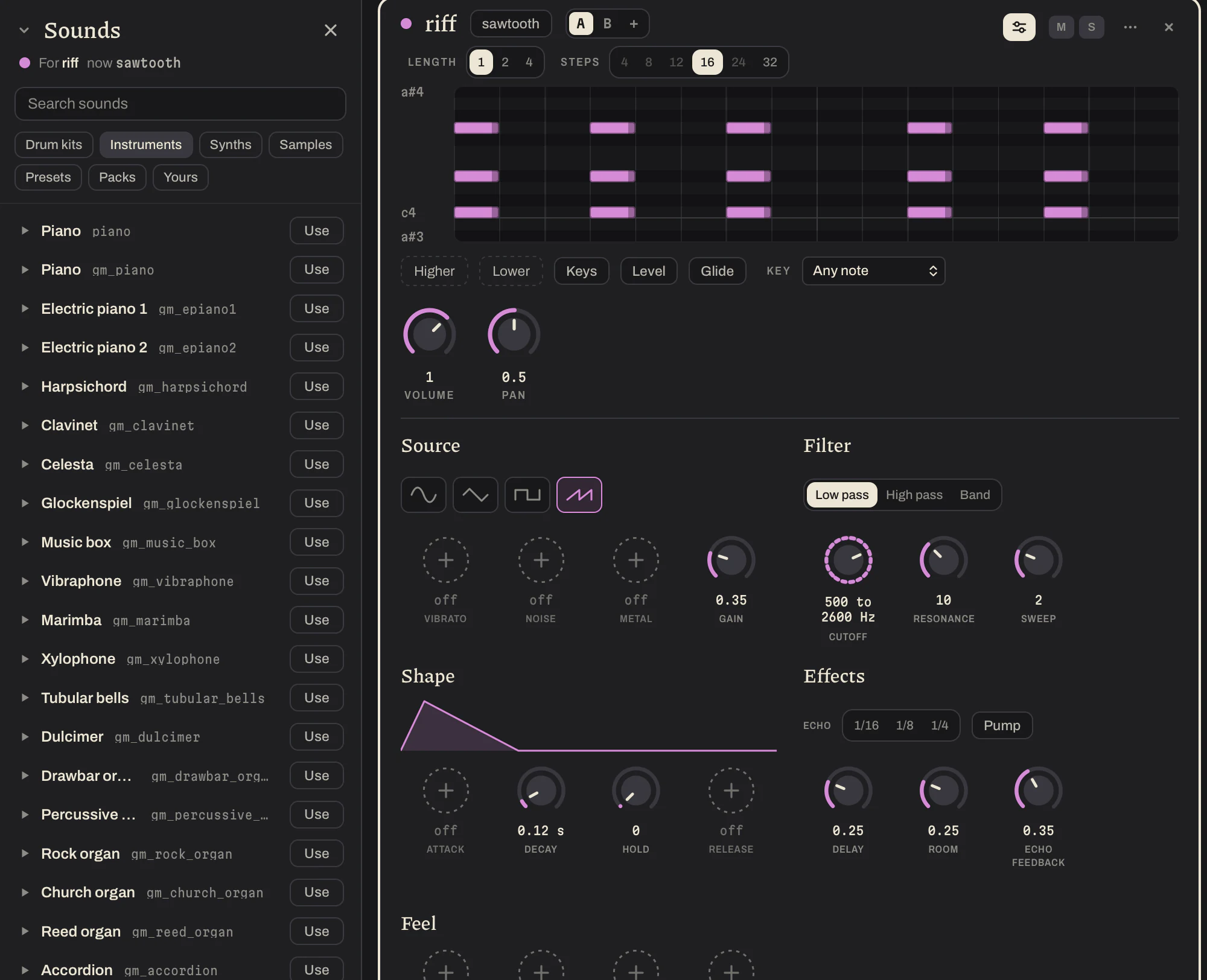Select the square waveform source
Viewport: 1207px width, 980px height.
(x=527, y=495)
